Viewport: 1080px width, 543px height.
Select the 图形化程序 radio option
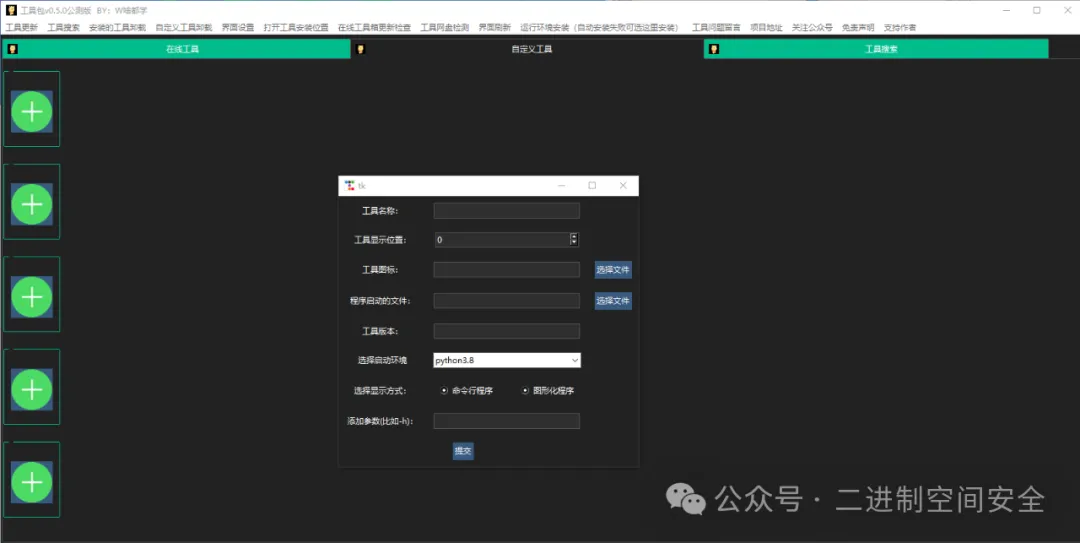525,391
